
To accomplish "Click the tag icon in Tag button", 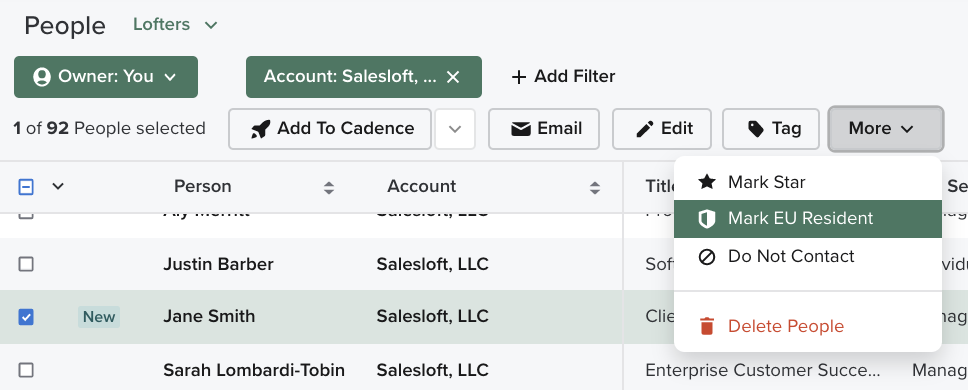I will (756, 128).
